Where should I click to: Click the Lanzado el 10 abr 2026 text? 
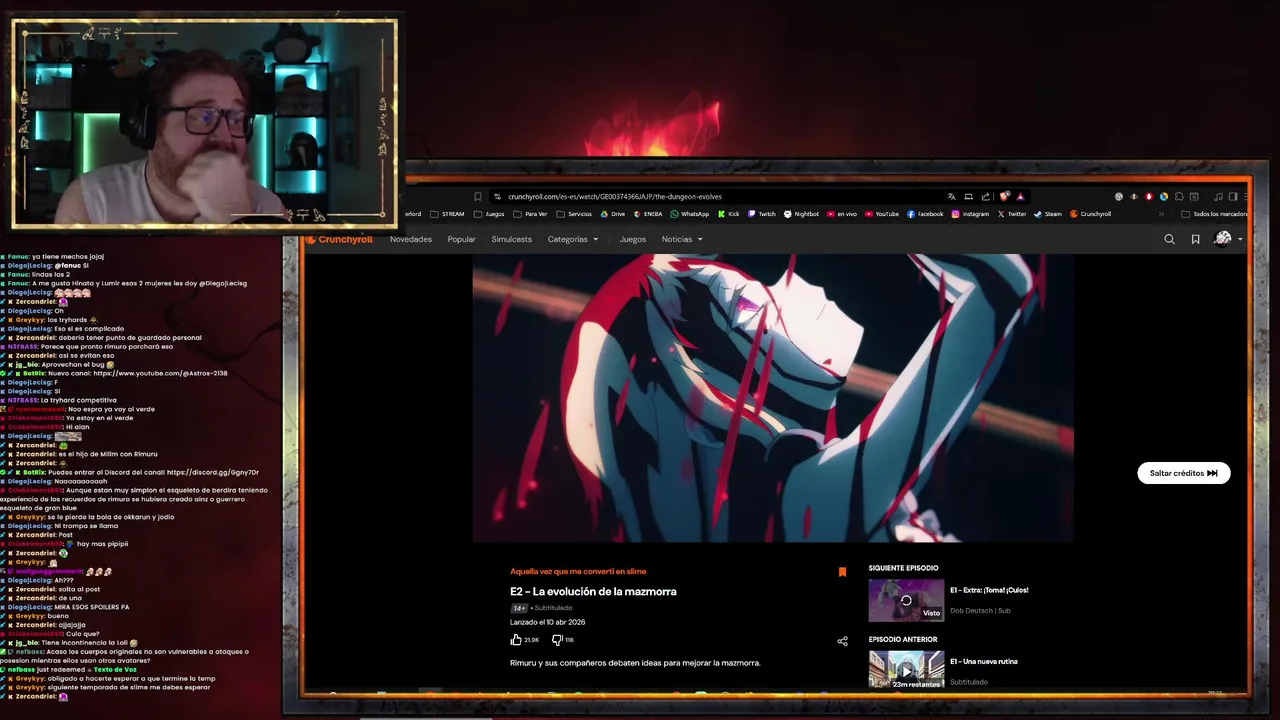[x=547, y=622]
